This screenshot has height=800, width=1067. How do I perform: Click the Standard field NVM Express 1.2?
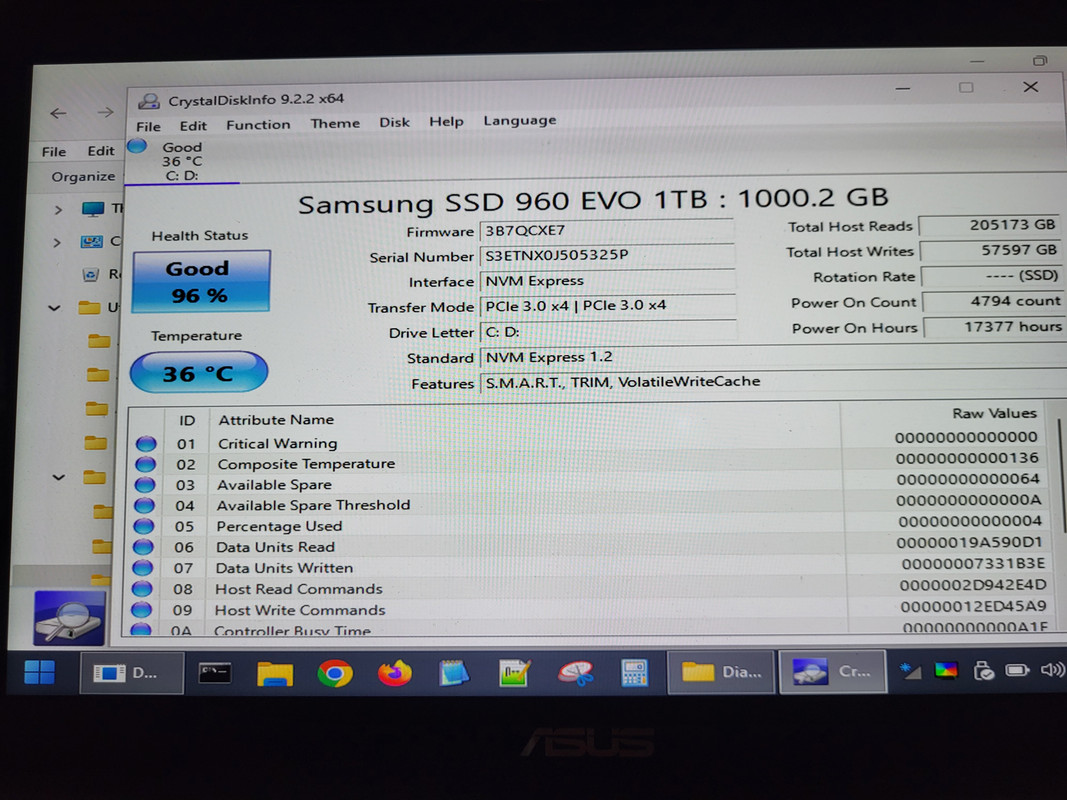773,356
